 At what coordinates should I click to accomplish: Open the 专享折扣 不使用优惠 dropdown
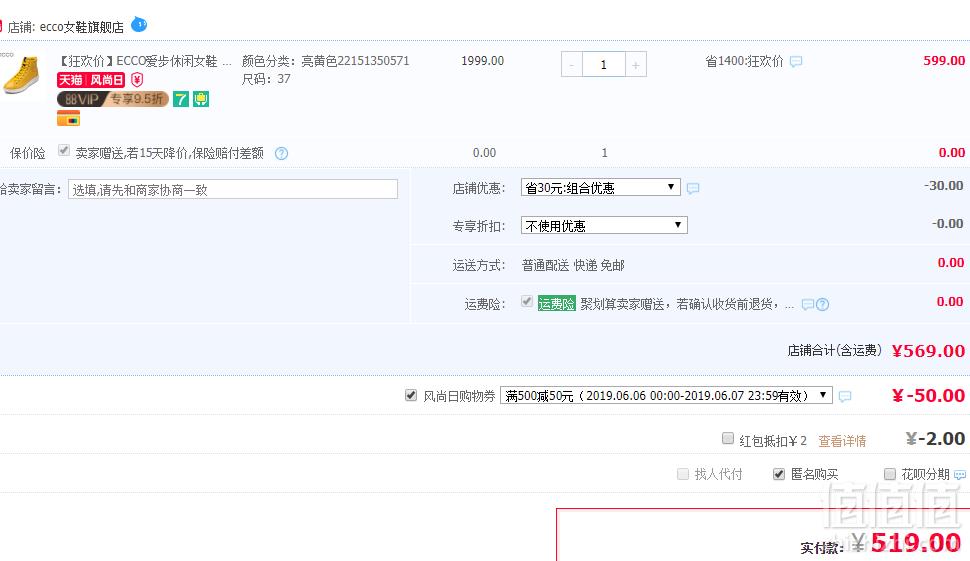604,225
